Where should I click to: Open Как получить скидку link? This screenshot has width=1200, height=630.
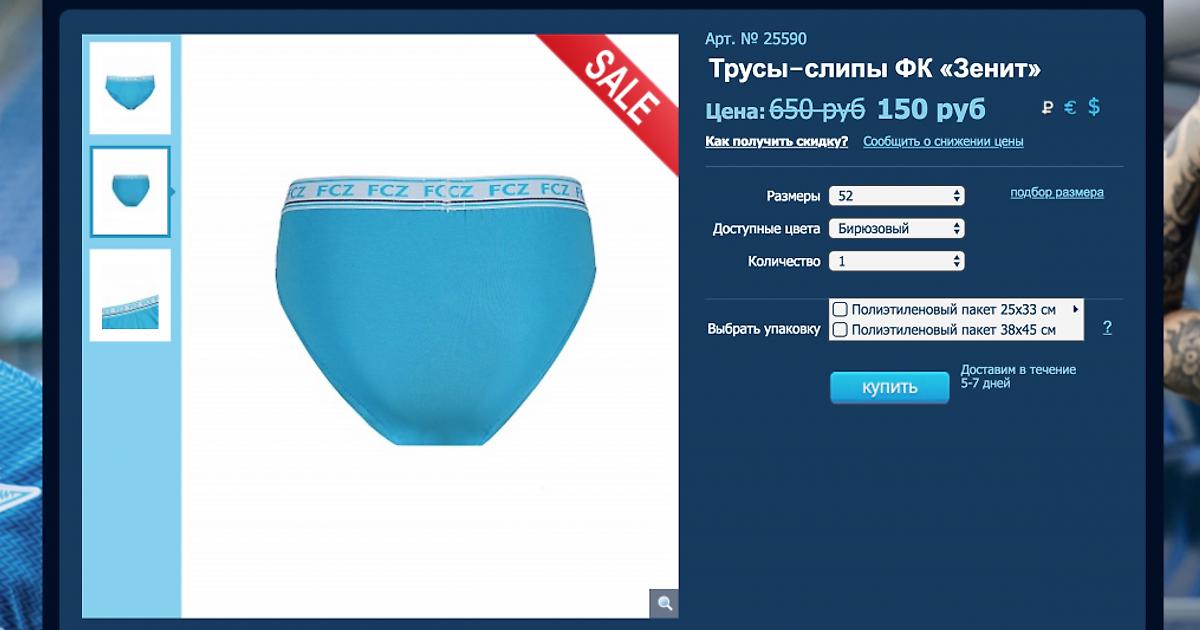click(x=776, y=141)
